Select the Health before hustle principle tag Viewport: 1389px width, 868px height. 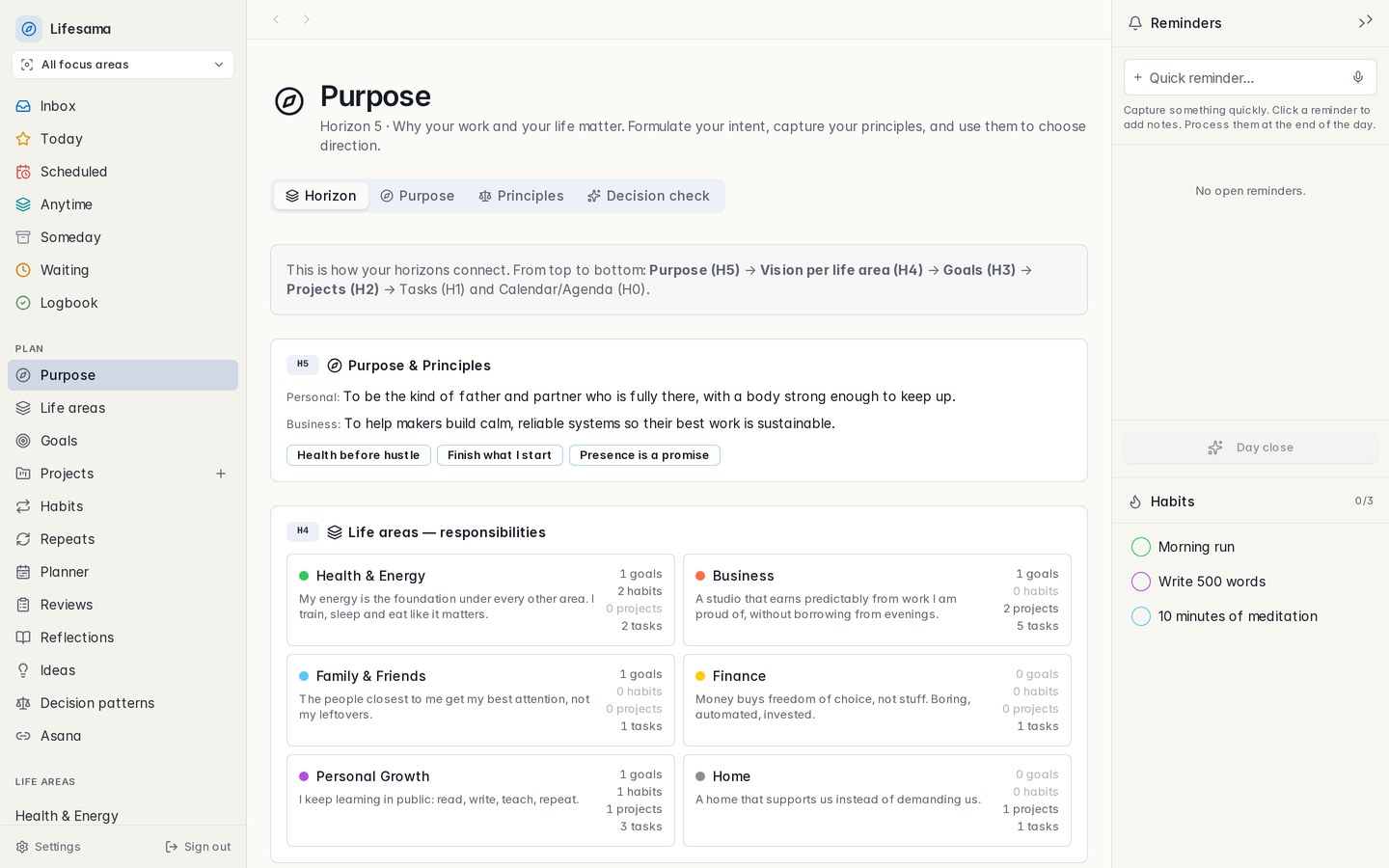(x=359, y=455)
